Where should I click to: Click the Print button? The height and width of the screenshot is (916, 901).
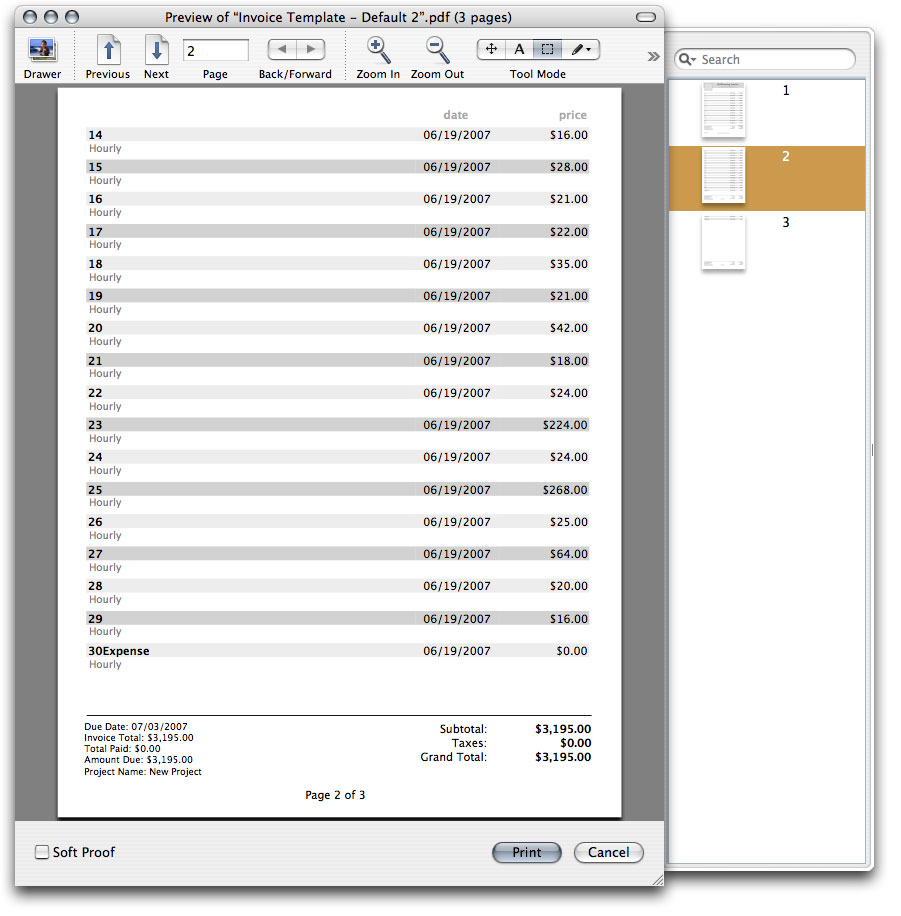click(x=526, y=852)
